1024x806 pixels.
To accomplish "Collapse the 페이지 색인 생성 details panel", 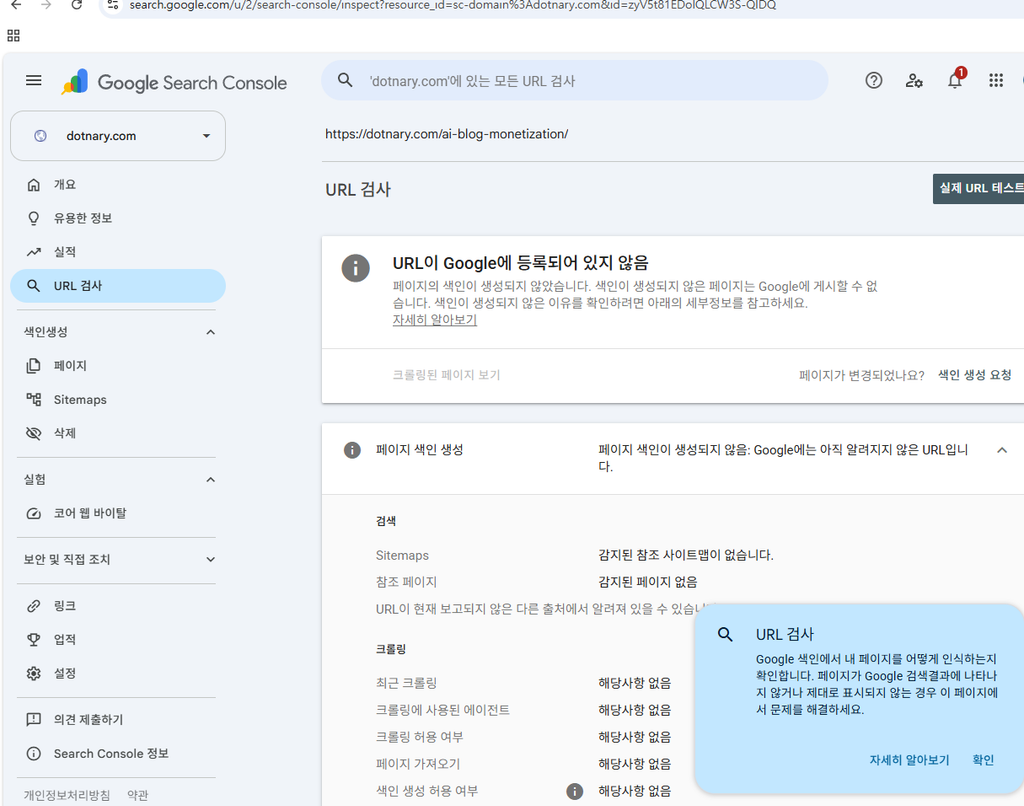I will (1002, 450).
